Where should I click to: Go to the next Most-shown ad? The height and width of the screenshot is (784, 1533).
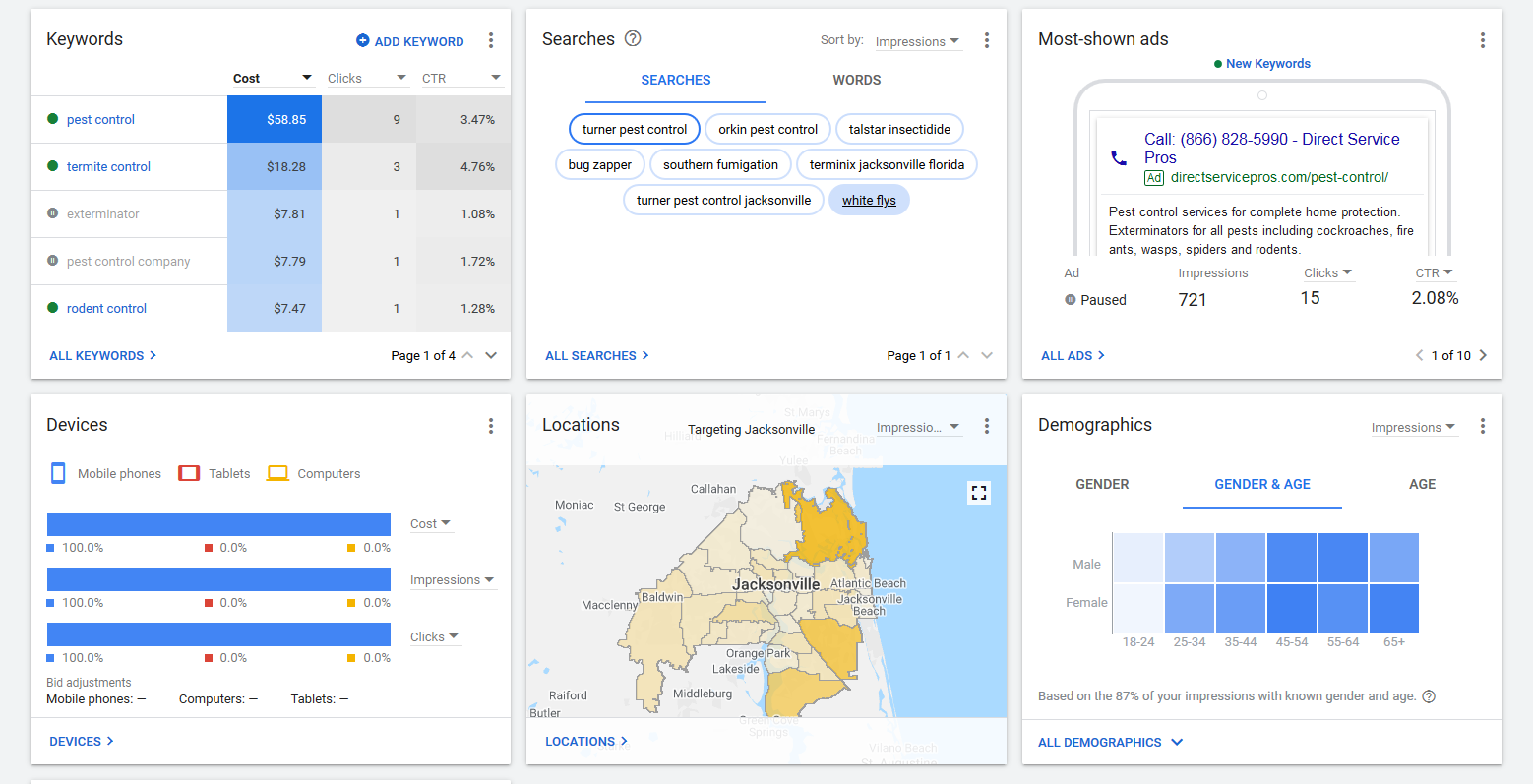1483,356
